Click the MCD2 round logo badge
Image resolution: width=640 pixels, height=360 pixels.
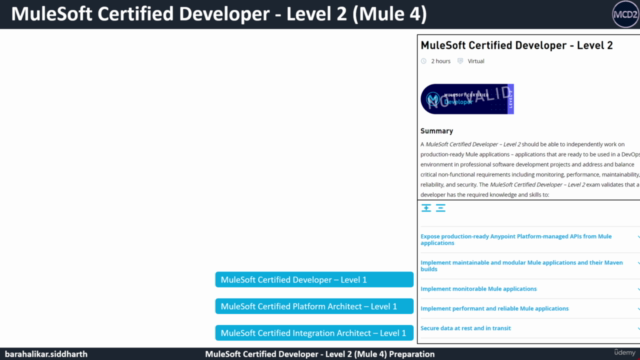tap(625, 14)
